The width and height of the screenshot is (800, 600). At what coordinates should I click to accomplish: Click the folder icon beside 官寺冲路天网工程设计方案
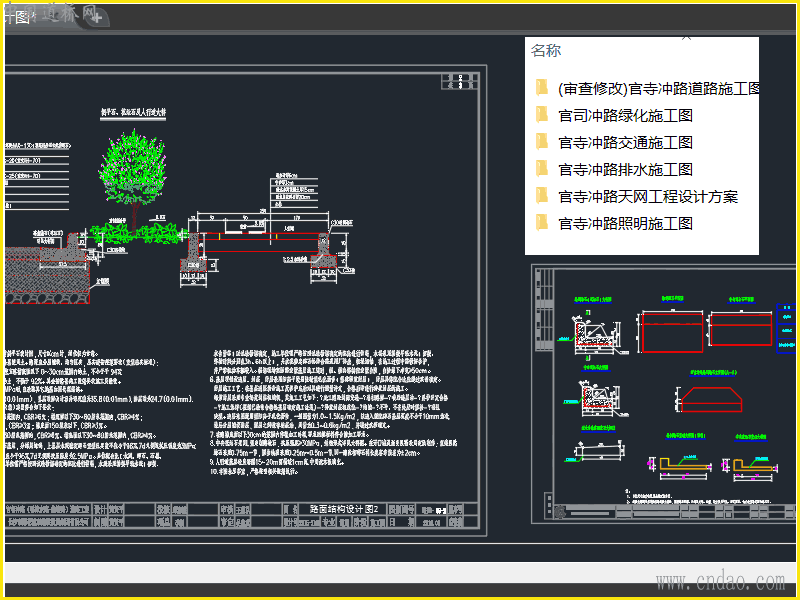[x=542, y=195]
